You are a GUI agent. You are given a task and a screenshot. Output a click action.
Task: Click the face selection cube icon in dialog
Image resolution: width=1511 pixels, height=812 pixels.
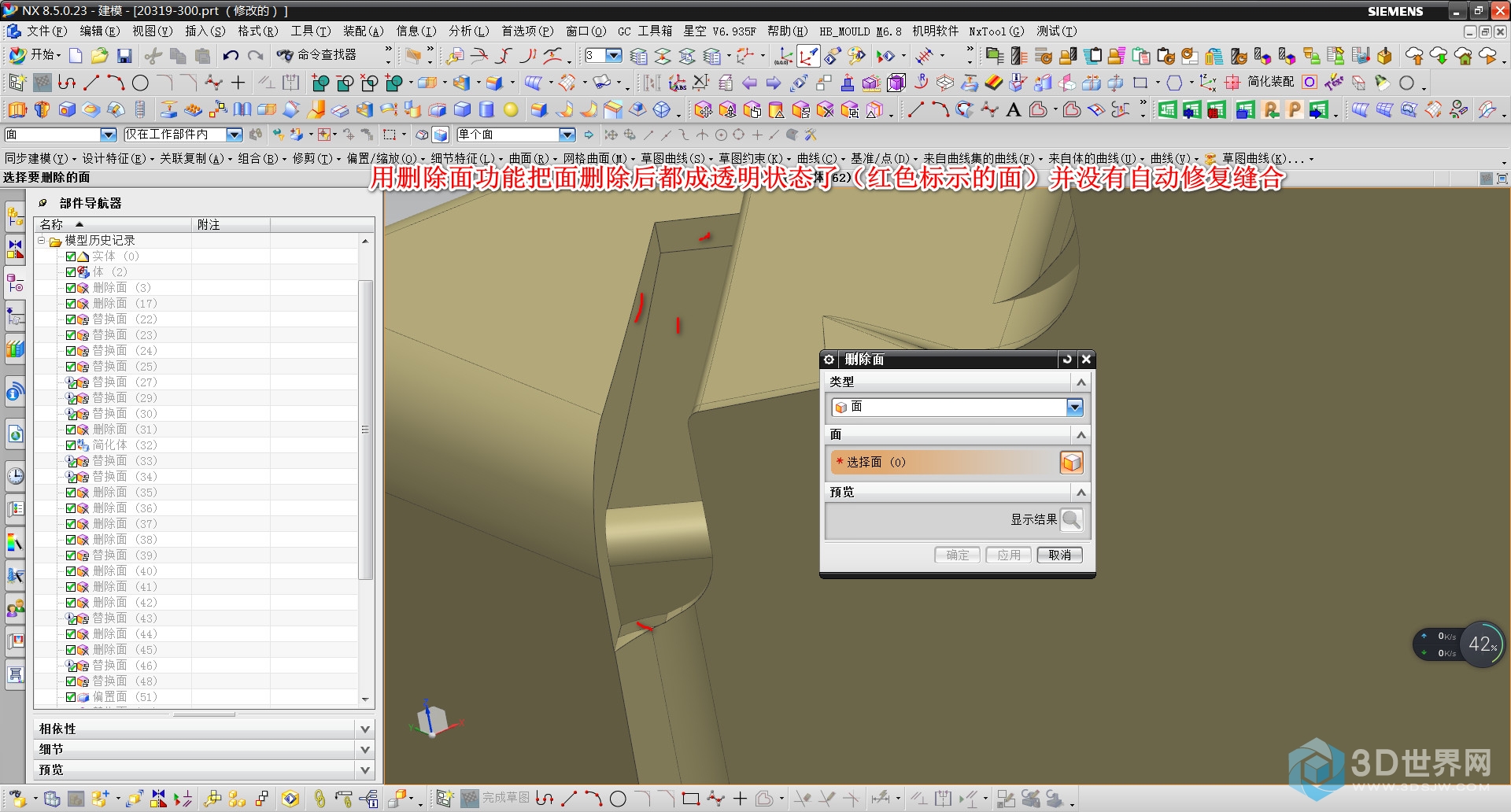point(1071,463)
